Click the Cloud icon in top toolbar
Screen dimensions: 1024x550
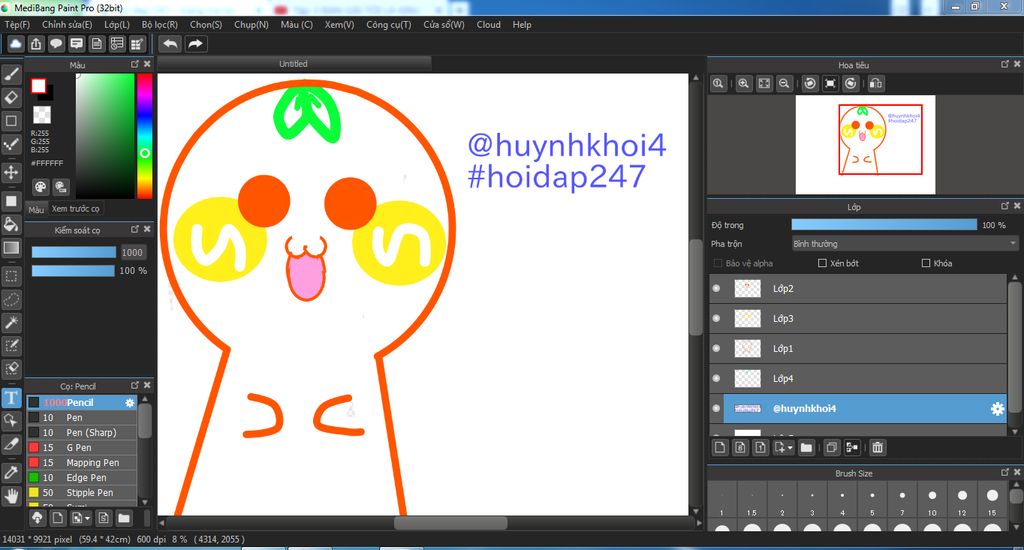[15, 44]
